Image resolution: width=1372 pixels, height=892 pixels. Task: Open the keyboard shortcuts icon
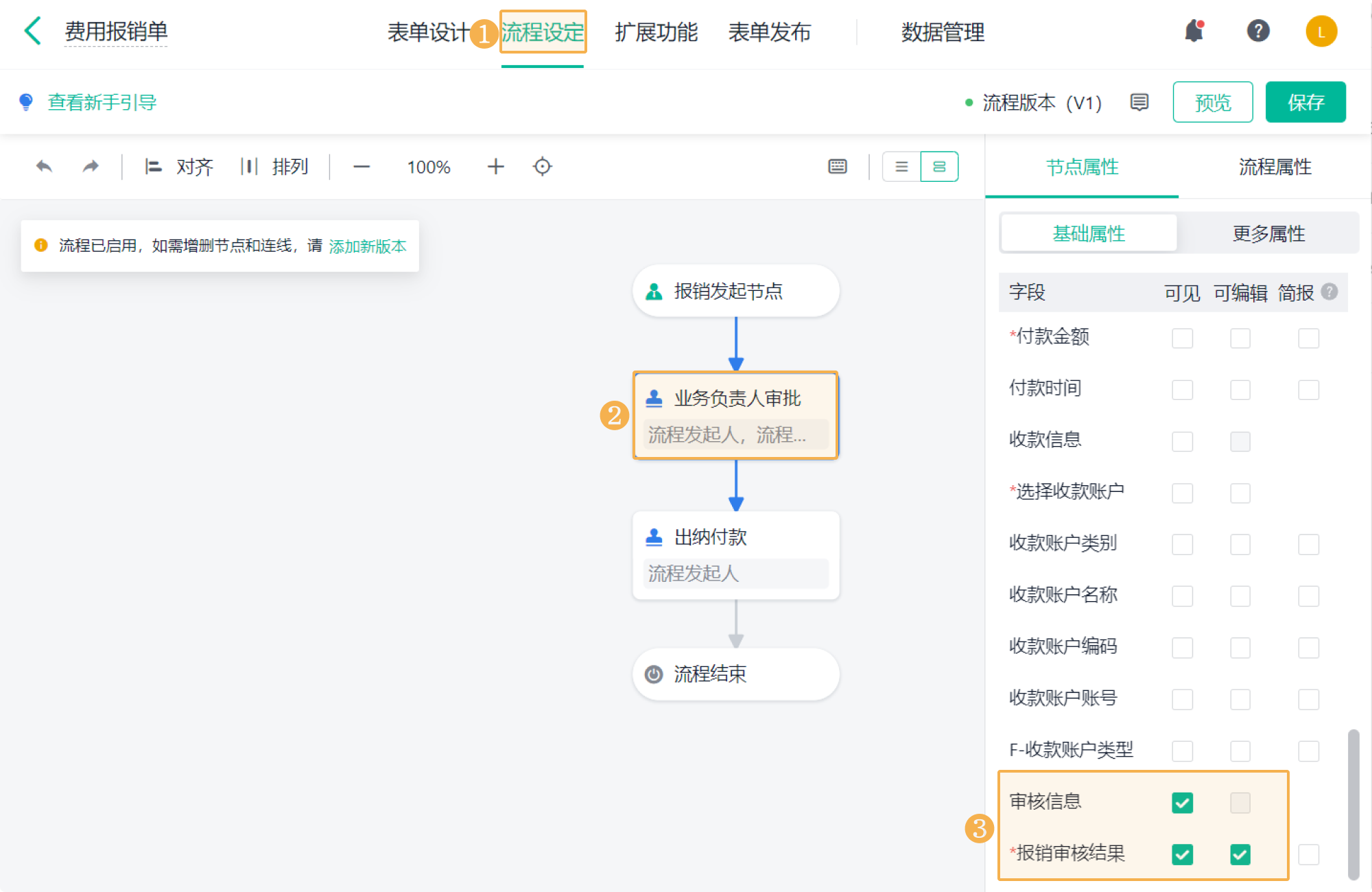click(x=838, y=167)
